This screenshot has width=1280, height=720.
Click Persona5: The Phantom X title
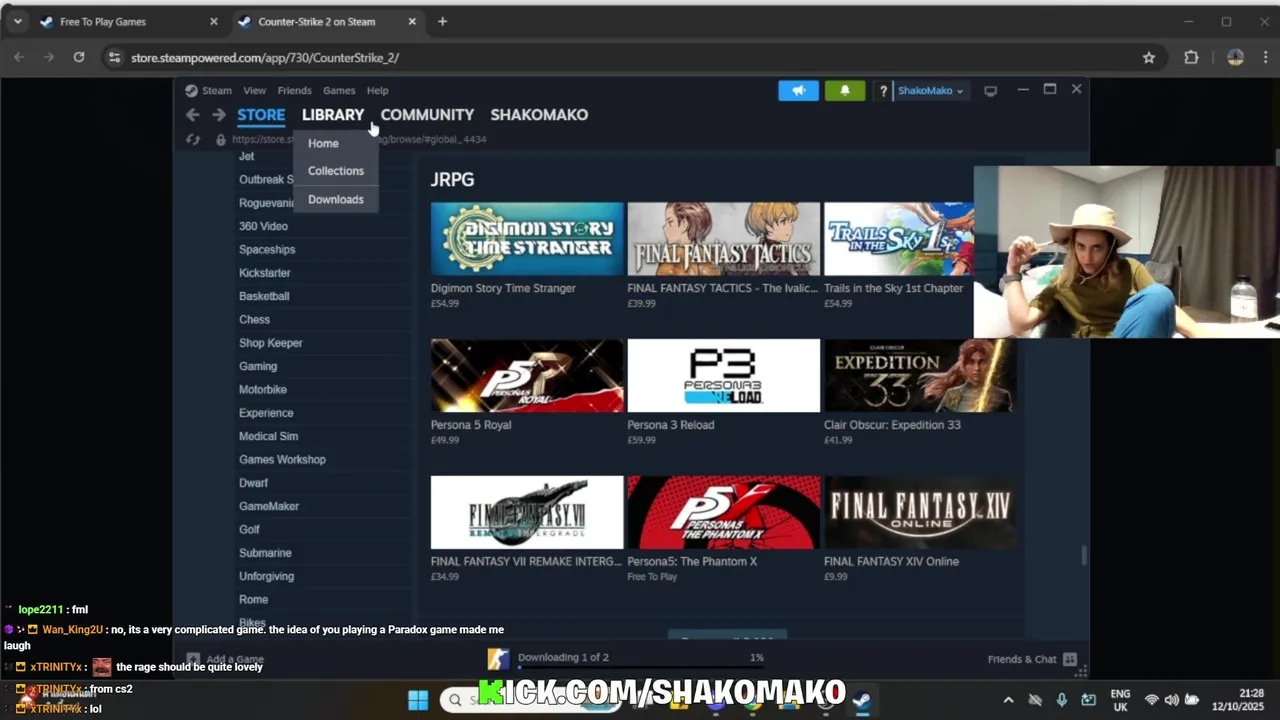(692, 561)
